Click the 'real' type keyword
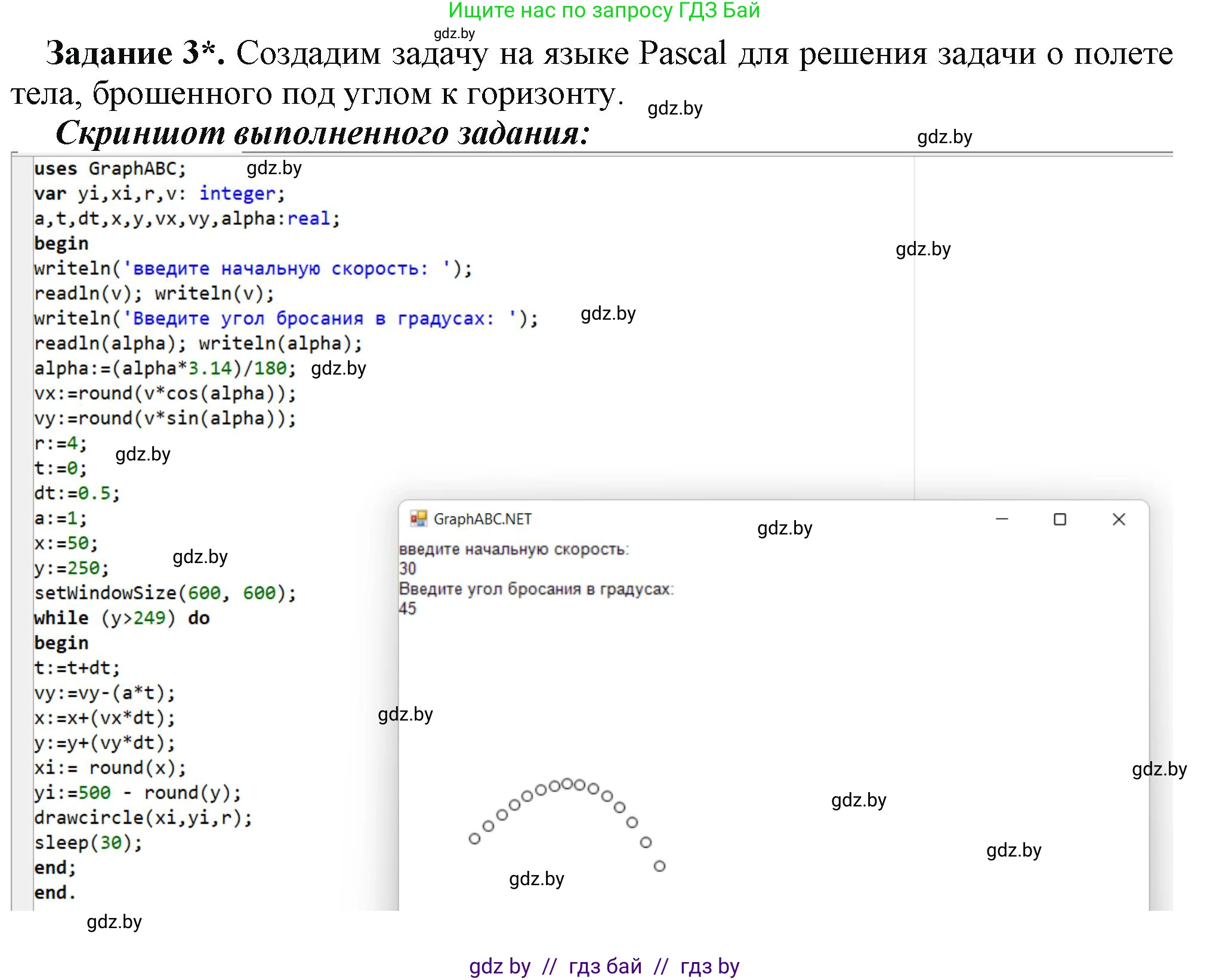Image resolution: width=1210 pixels, height=980 pixels. coord(308,219)
